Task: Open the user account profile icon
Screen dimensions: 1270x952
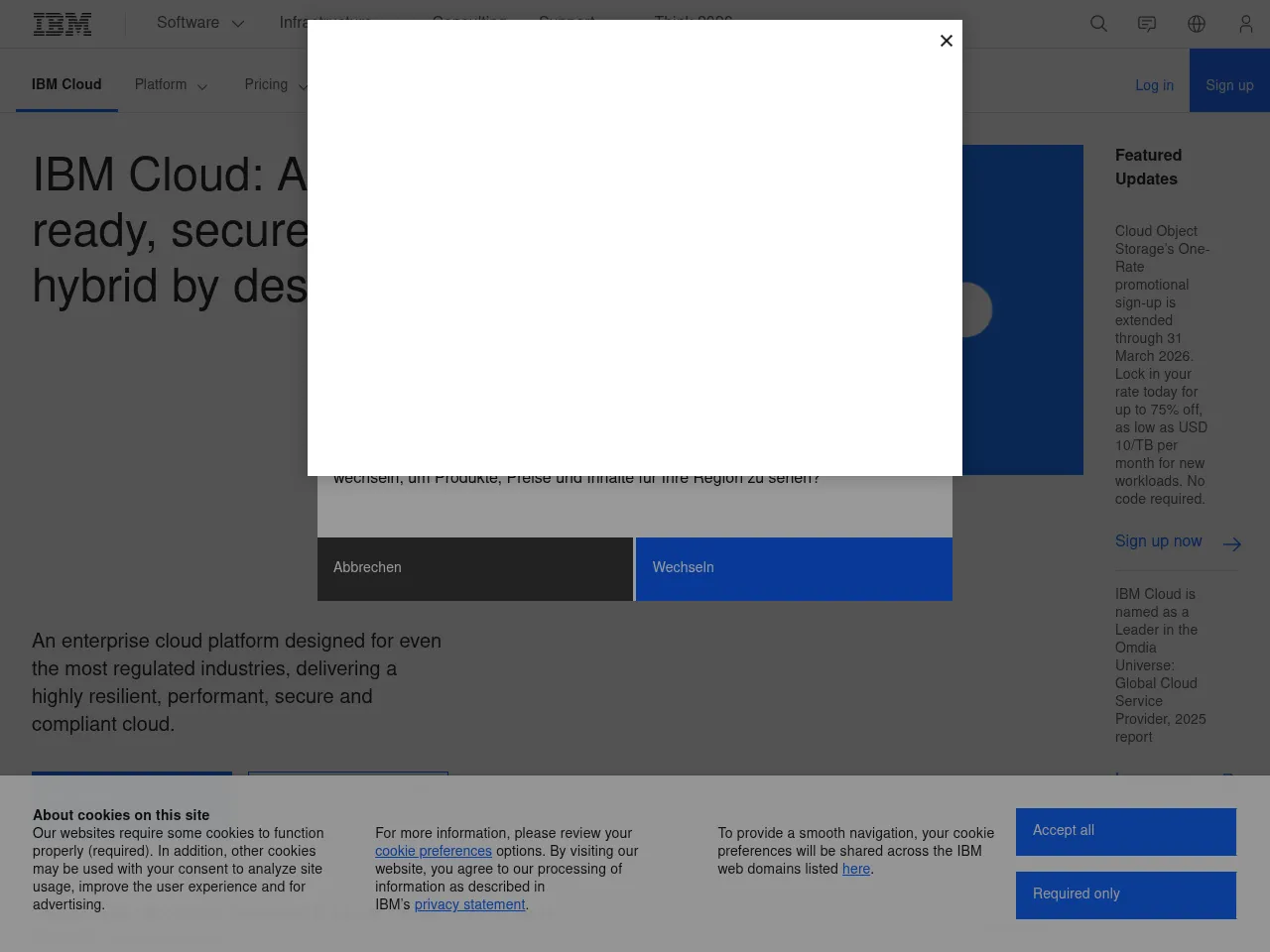Action: point(1246,24)
